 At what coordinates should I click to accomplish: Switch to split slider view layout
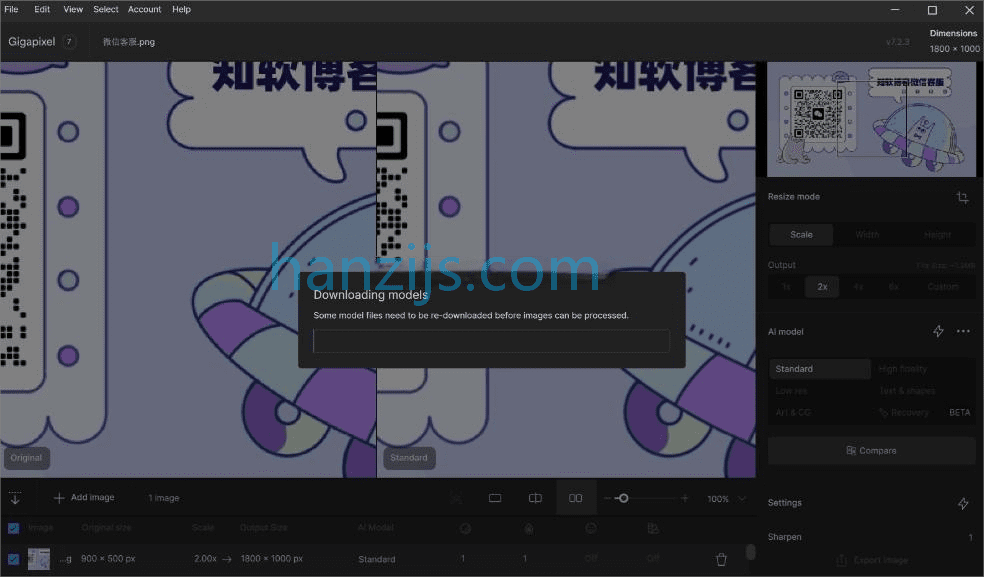click(x=535, y=498)
